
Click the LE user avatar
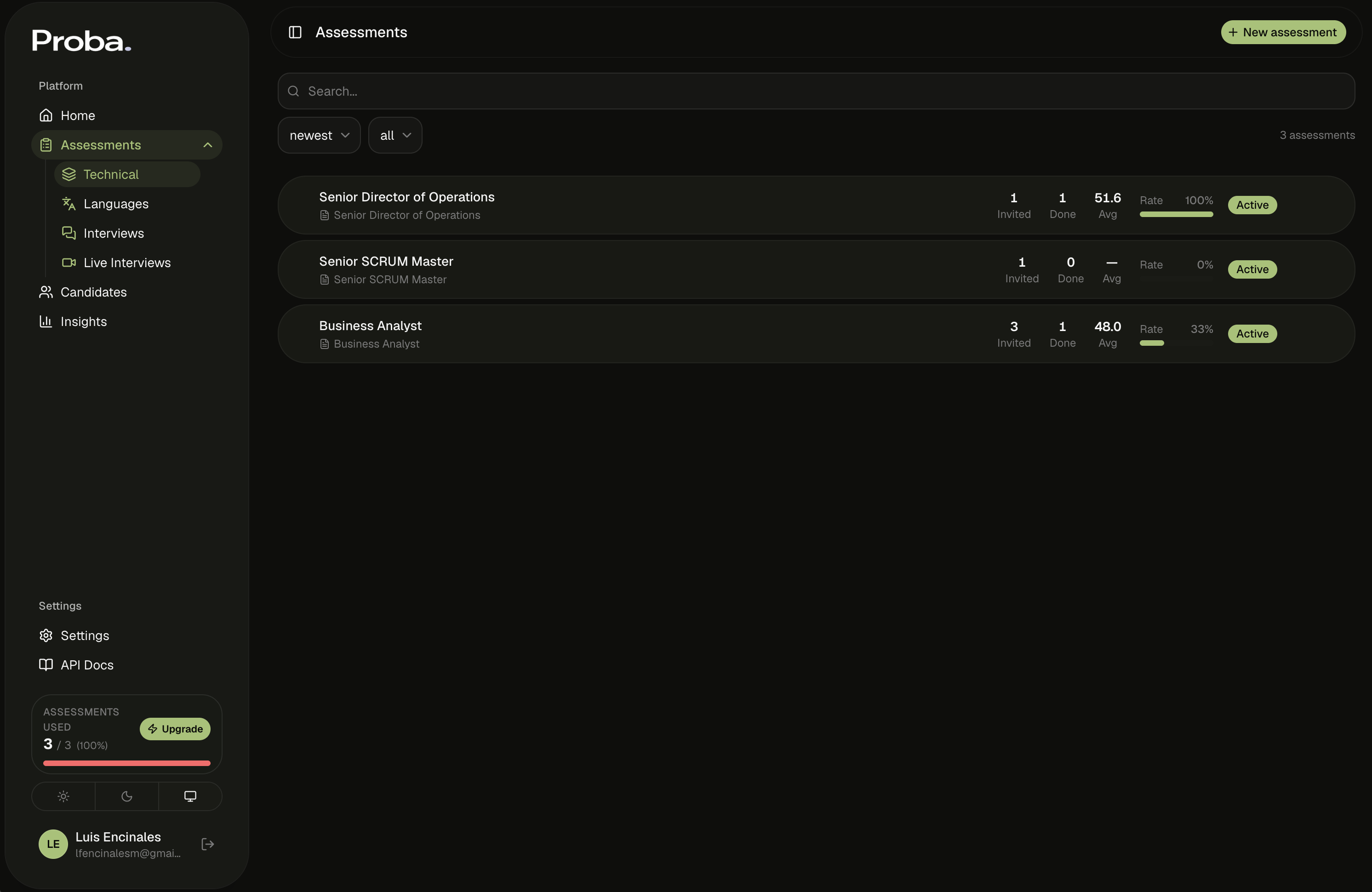pos(53,844)
